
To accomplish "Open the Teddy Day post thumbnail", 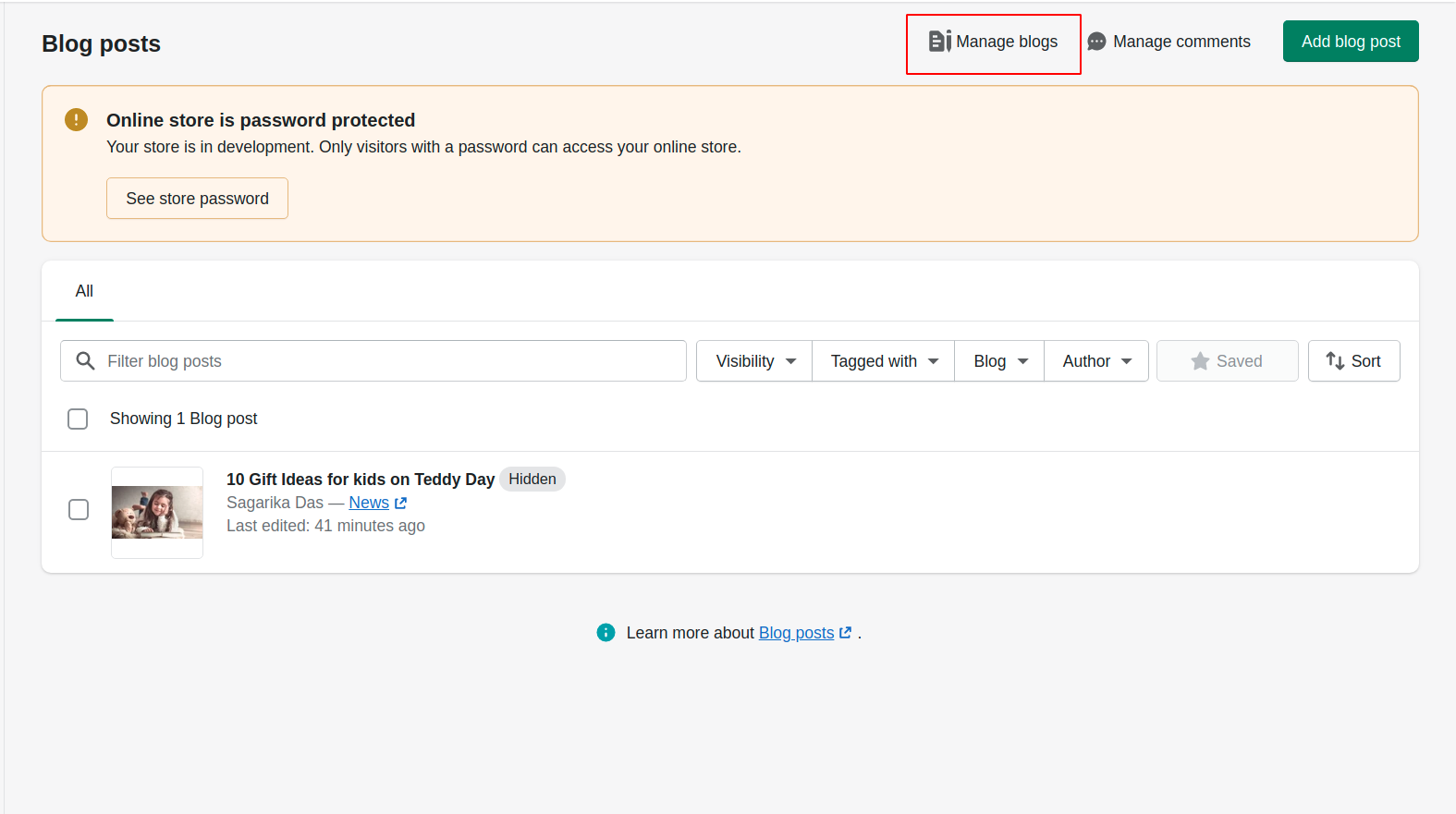I will tap(157, 513).
